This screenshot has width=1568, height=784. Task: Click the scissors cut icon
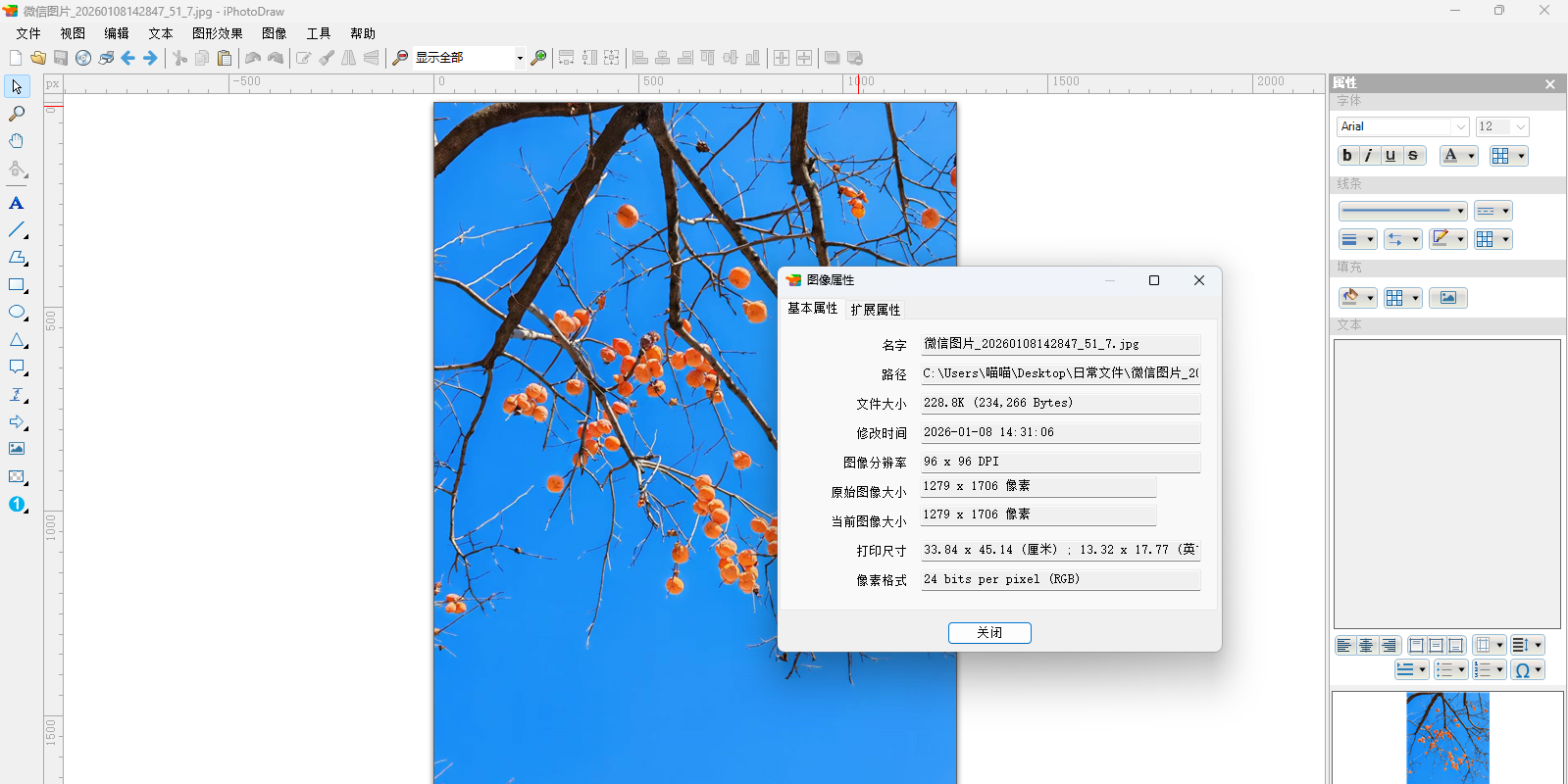pos(179,58)
